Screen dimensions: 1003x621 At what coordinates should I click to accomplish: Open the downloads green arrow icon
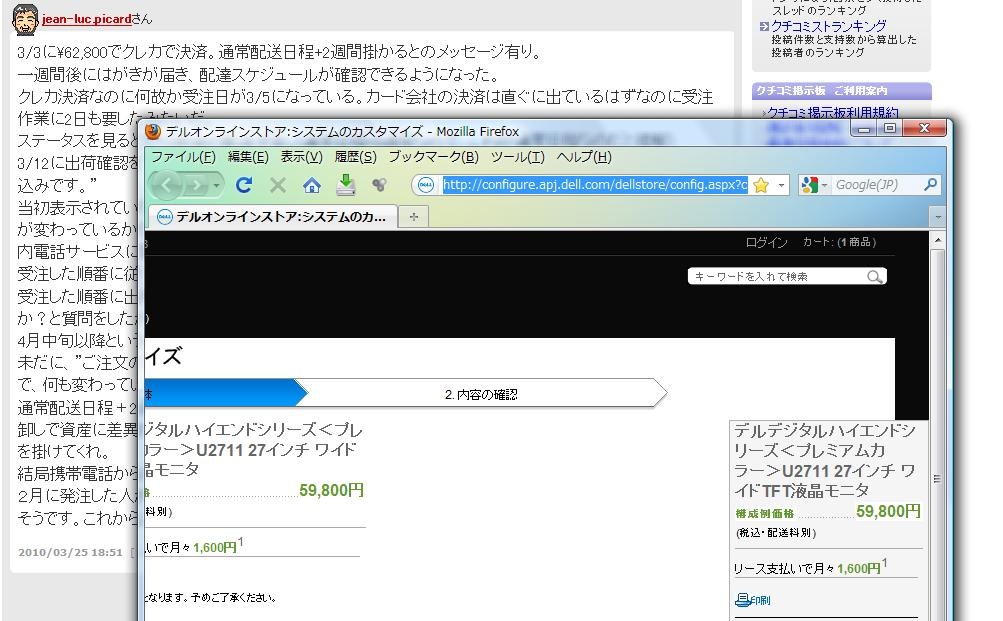point(345,185)
